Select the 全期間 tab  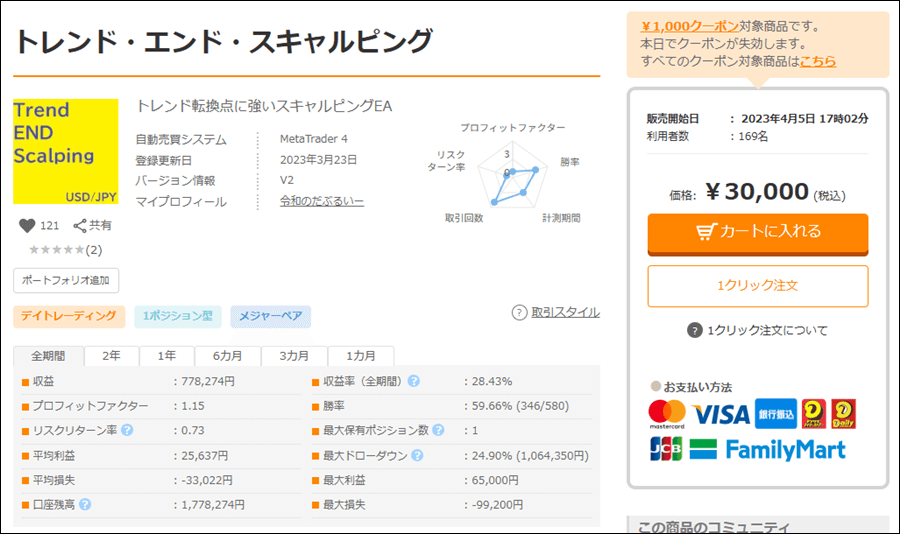(x=48, y=356)
